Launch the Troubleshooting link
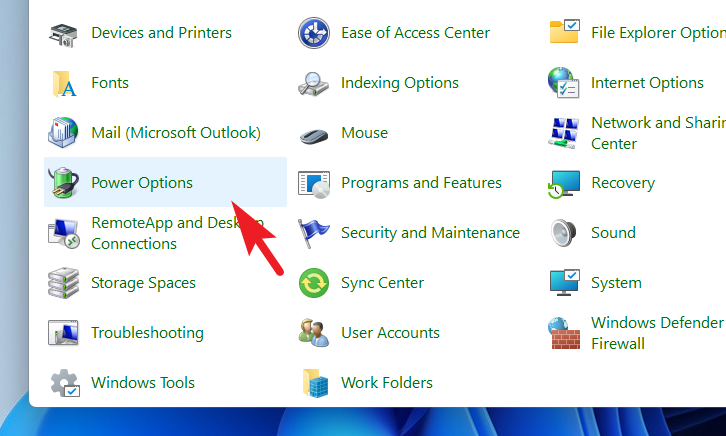This screenshot has height=436, width=726. click(x=147, y=333)
